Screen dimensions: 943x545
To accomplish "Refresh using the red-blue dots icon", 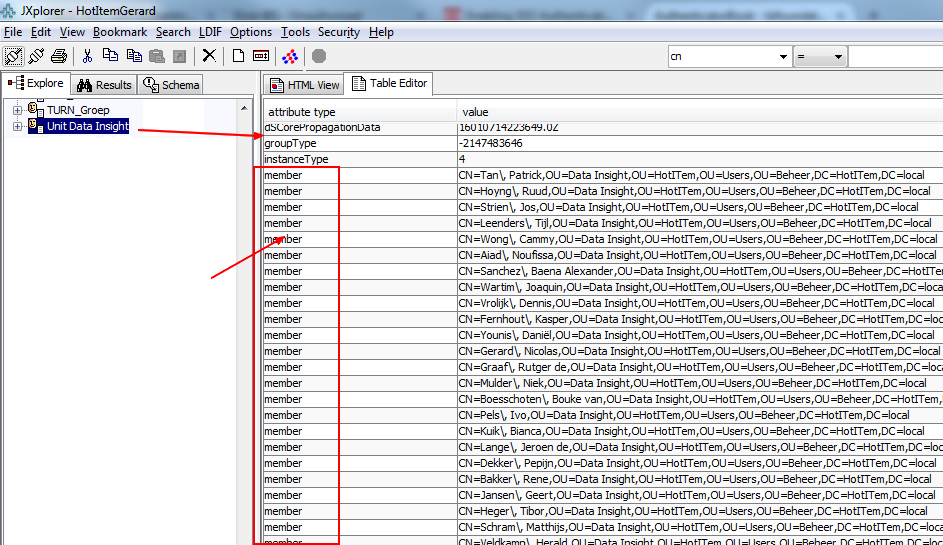I will 290,56.
